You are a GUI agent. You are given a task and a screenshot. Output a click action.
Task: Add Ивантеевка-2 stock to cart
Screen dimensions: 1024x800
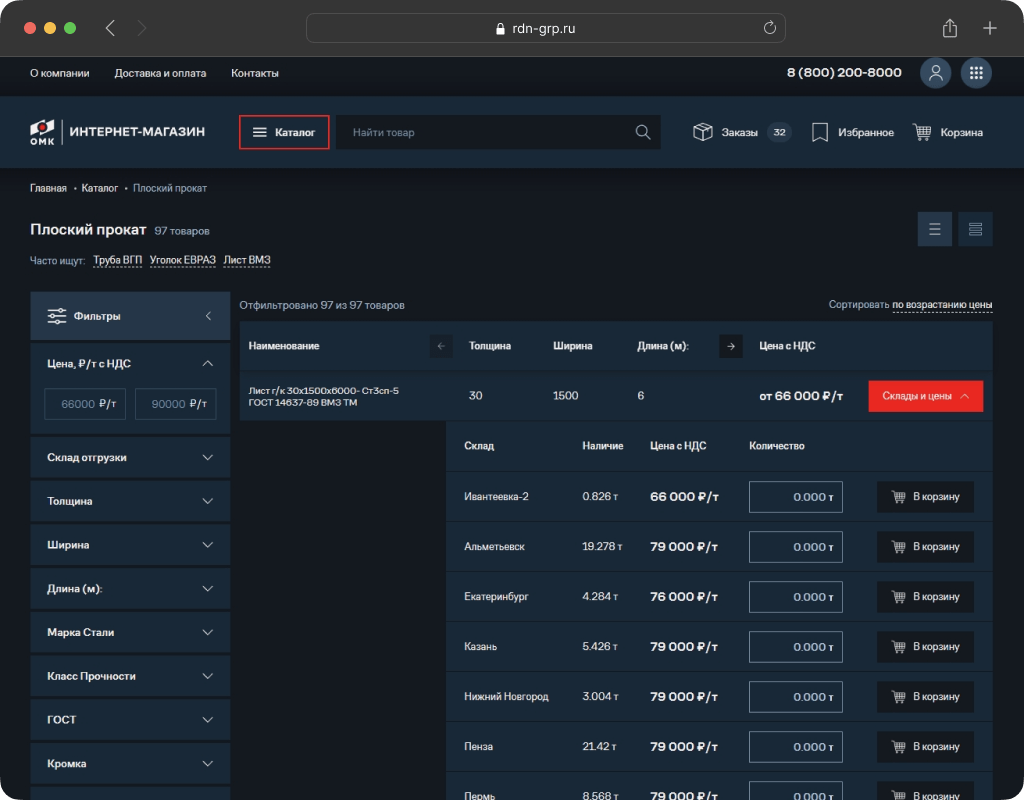(x=925, y=497)
